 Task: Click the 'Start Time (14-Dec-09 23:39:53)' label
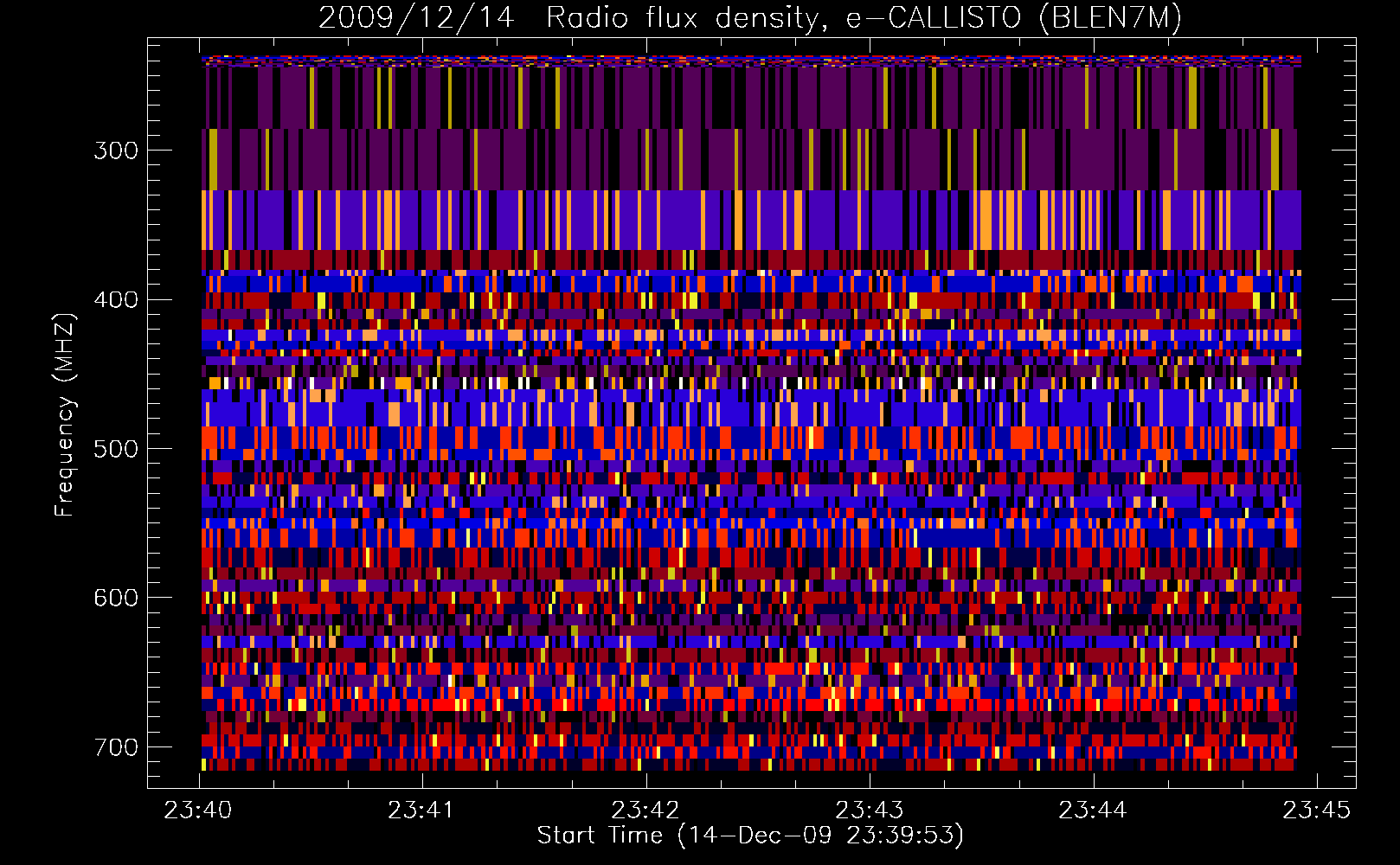coord(750,835)
